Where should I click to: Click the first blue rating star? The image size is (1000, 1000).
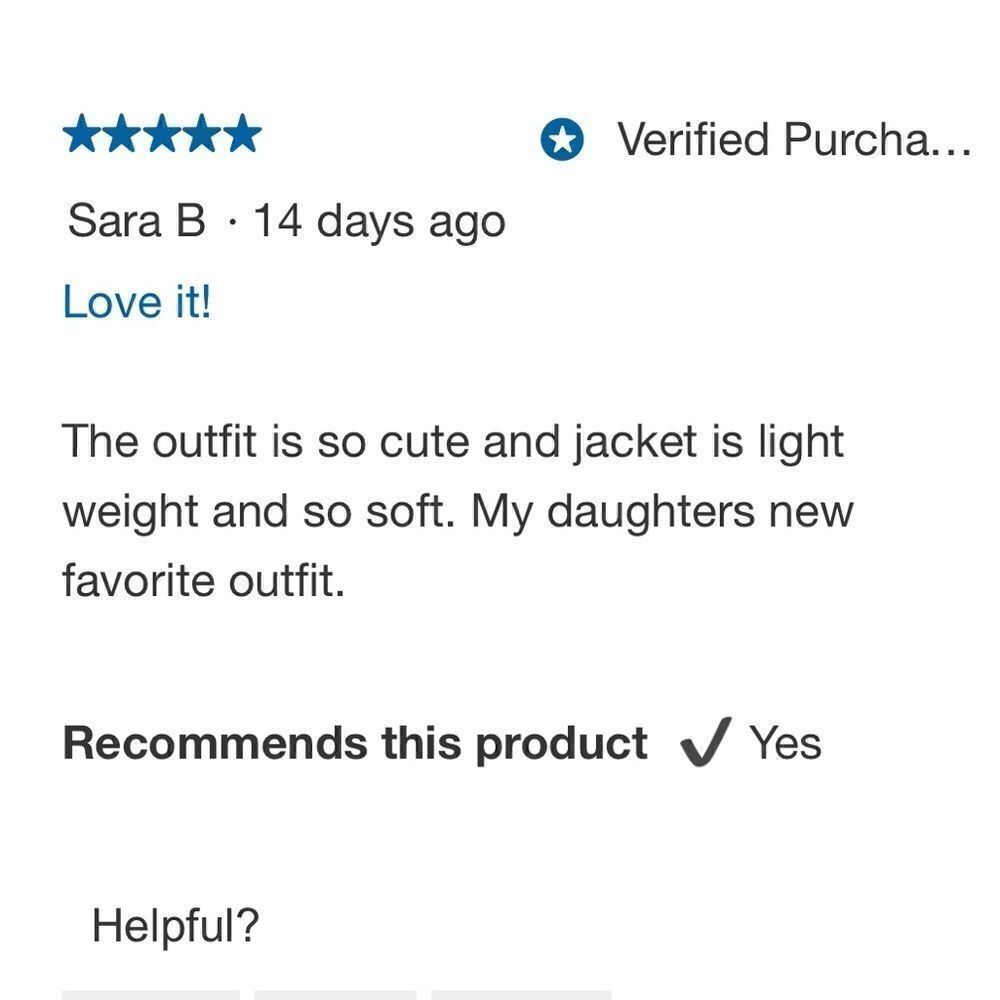coord(82,134)
